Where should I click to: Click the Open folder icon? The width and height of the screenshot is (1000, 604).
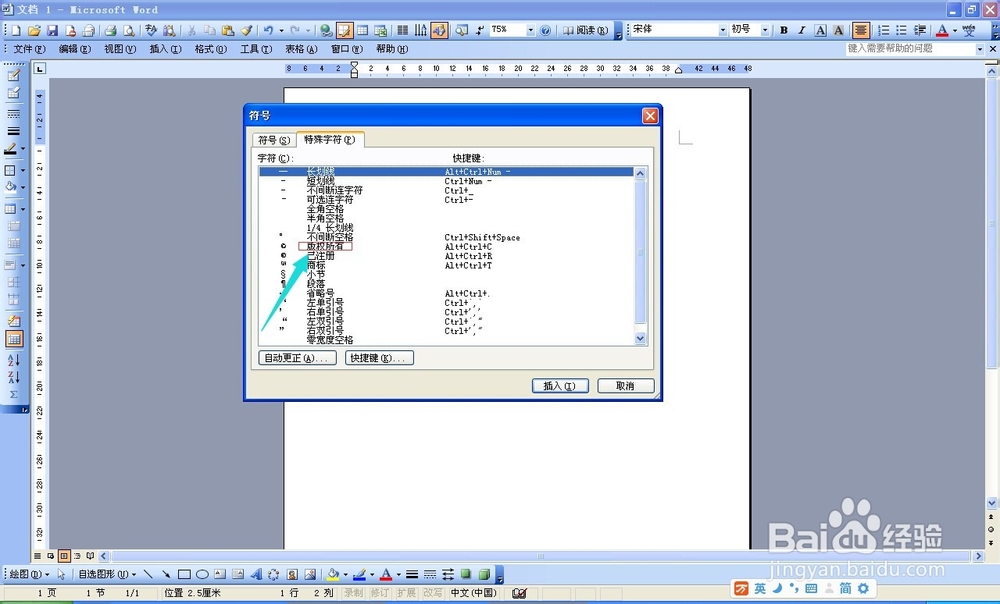(x=34, y=30)
